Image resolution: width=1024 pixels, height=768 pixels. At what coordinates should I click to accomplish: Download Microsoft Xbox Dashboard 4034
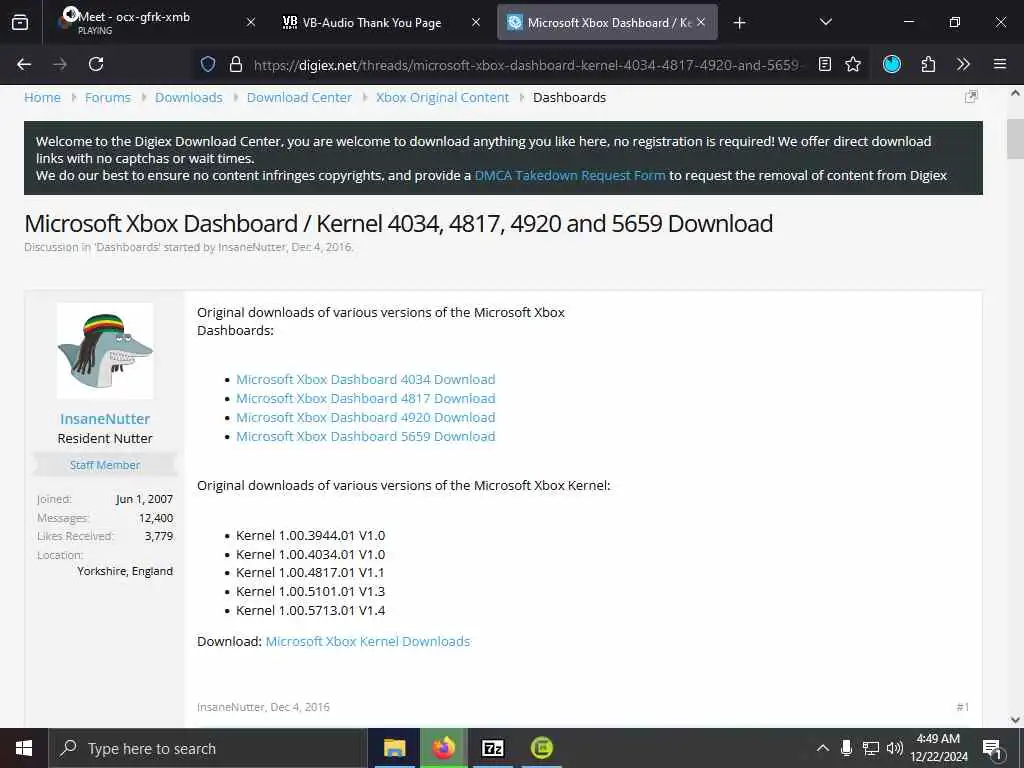point(366,379)
